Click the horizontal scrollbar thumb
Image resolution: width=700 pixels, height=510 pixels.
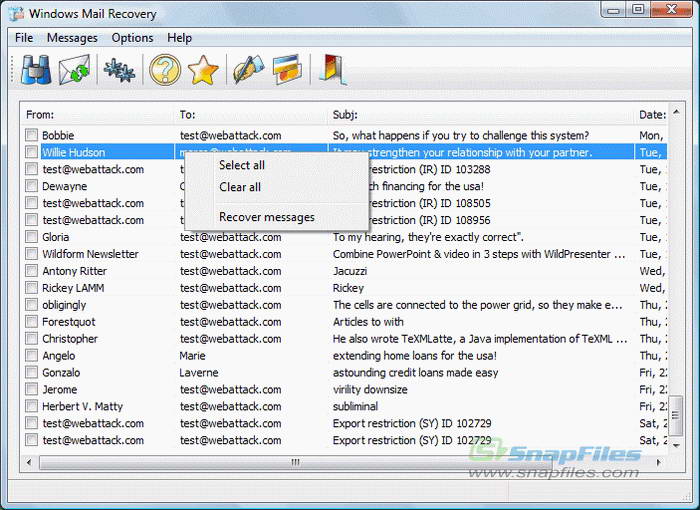click(x=296, y=462)
